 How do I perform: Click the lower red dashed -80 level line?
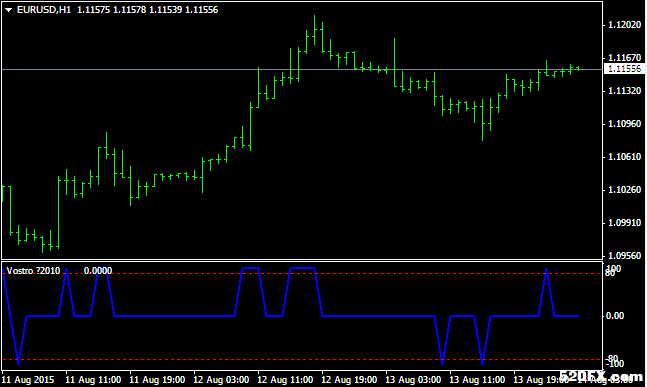301,360
